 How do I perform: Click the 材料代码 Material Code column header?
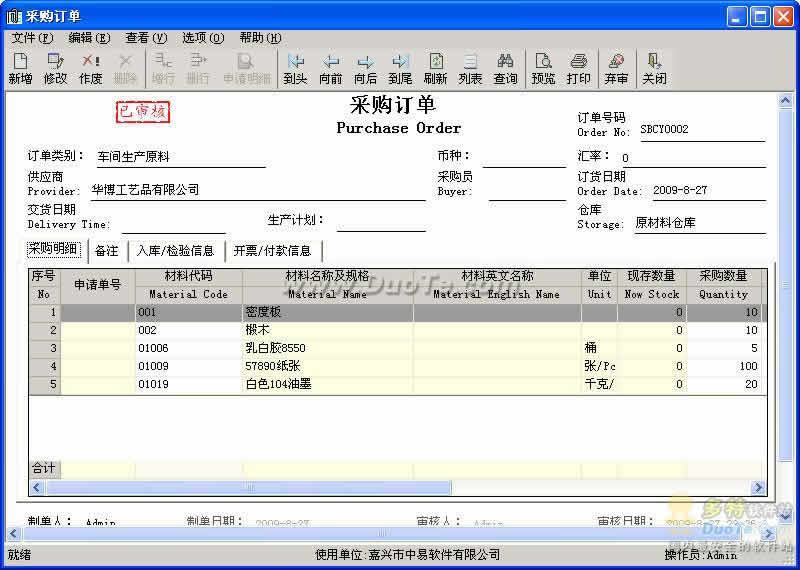[x=188, y=285]
